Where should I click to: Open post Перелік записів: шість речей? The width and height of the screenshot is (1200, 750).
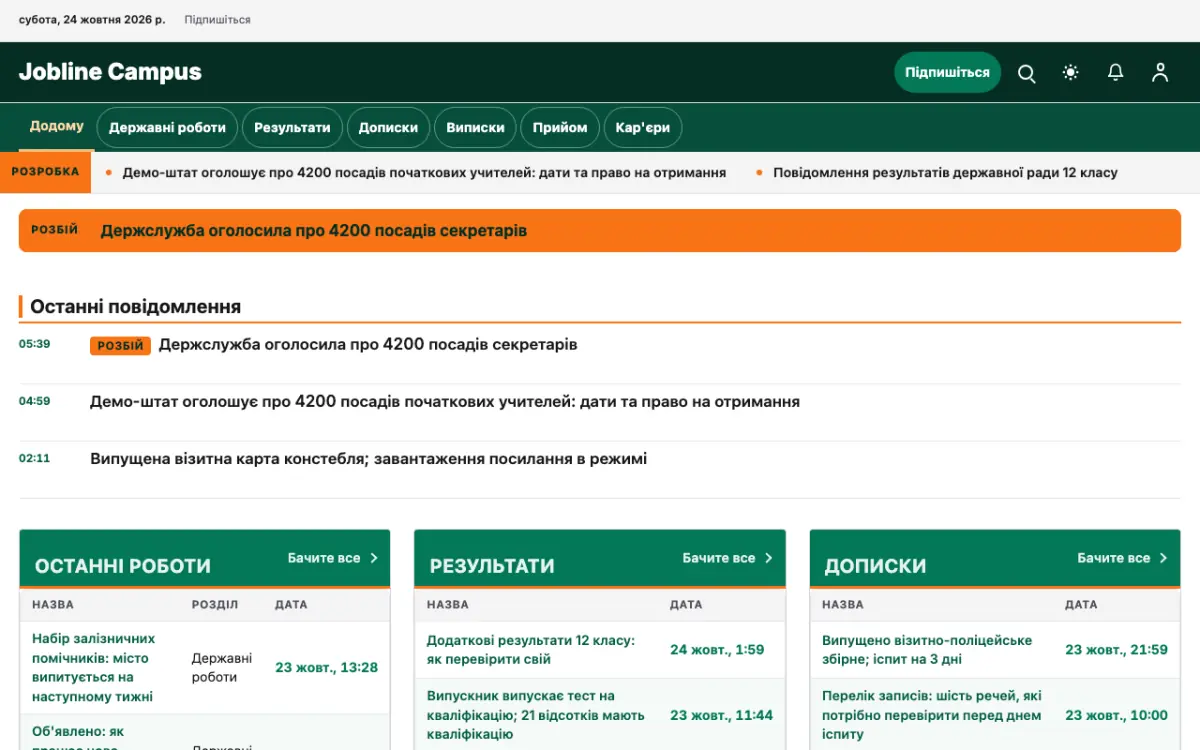click(932, 715)
